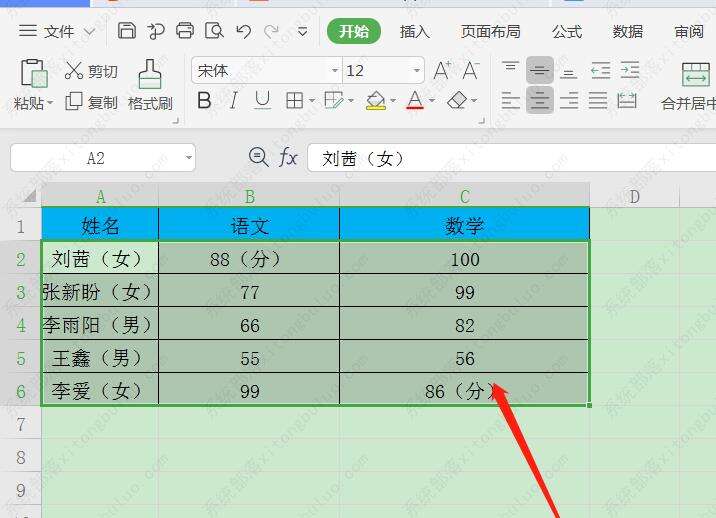Switch to the 页面布局 tab
716x518 pixels.
[x=490, y=32]
